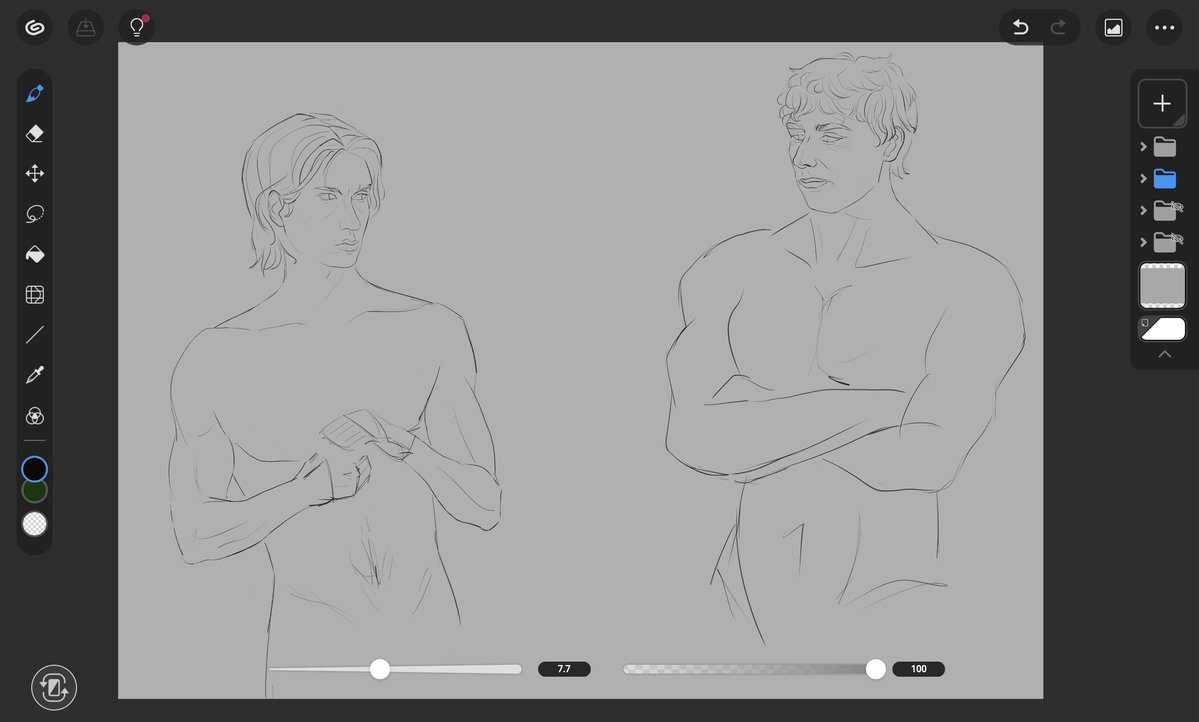Open the Creative Cloud home icon

point(34,28)
